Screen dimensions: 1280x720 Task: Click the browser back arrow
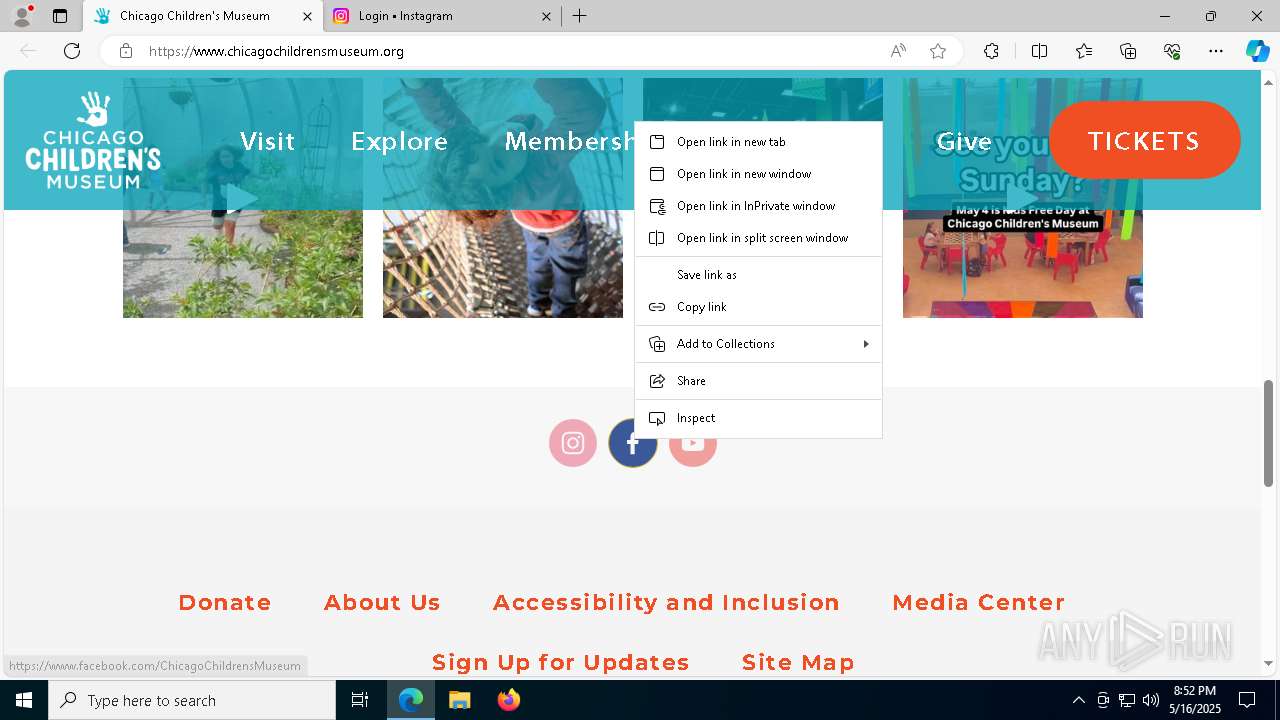coord(28,51)
